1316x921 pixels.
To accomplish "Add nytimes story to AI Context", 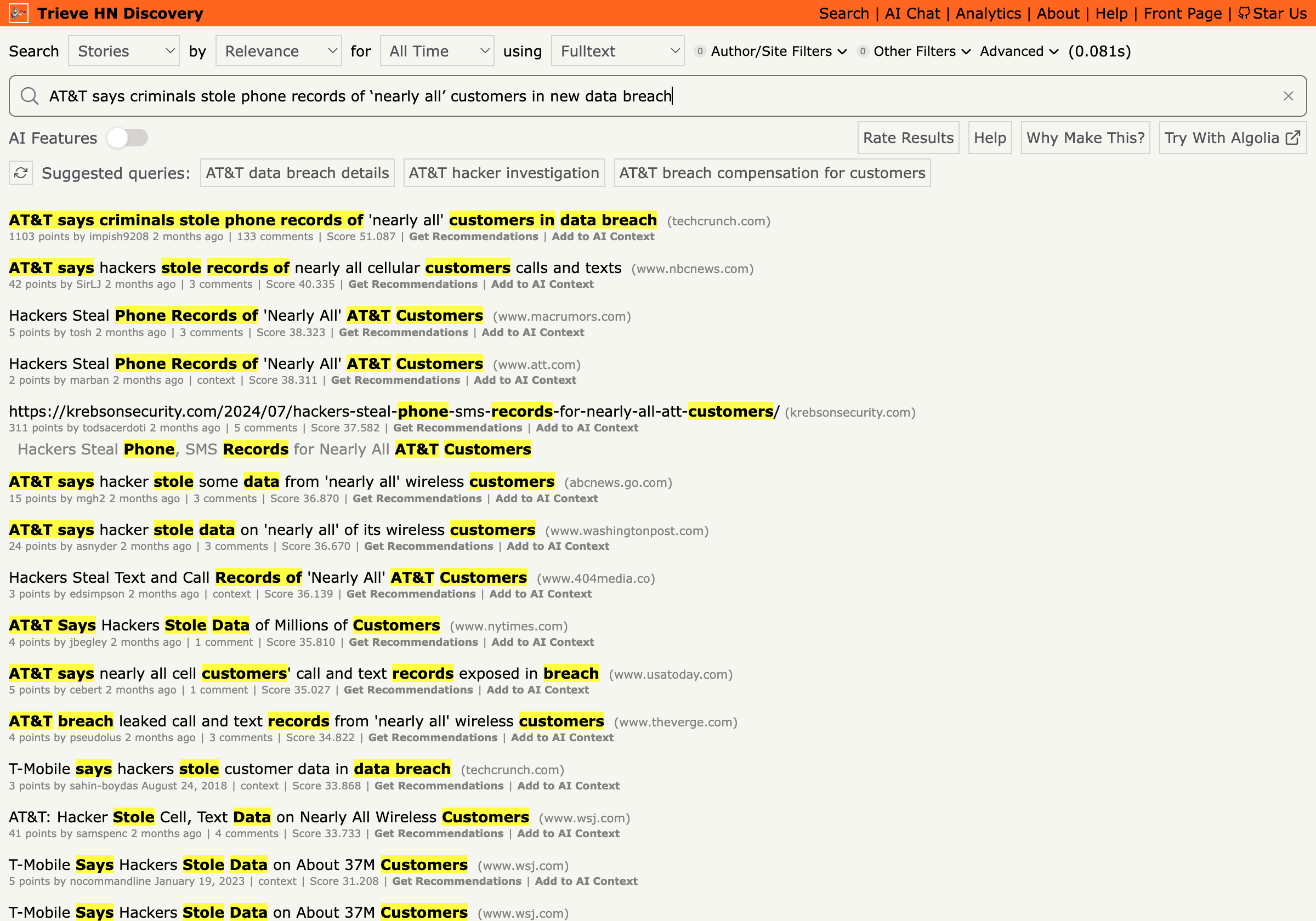I will 542,642.
